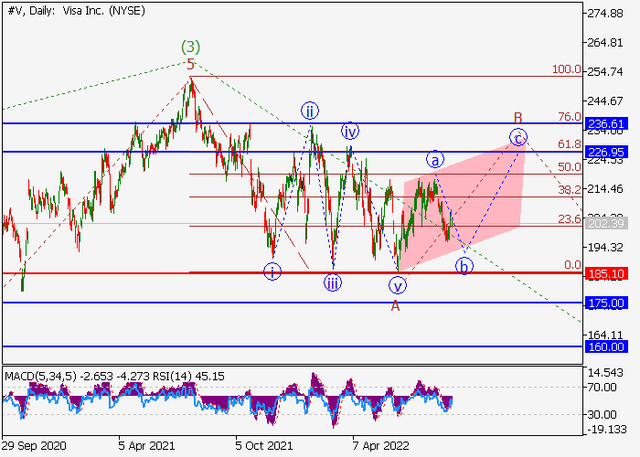
Task: Click the red 185.10 price tag
Action: pos(606,272)
